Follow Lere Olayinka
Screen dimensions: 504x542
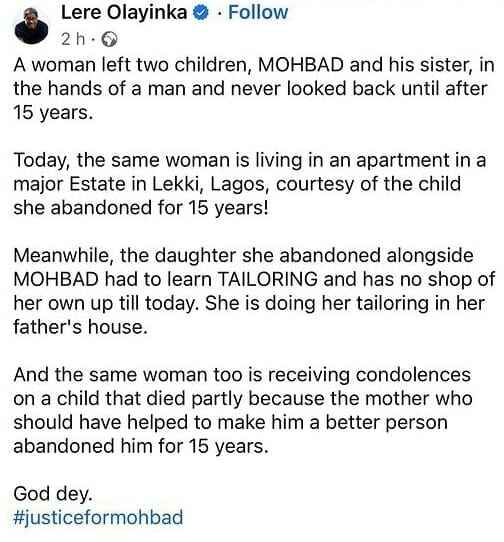click(258, 12)
